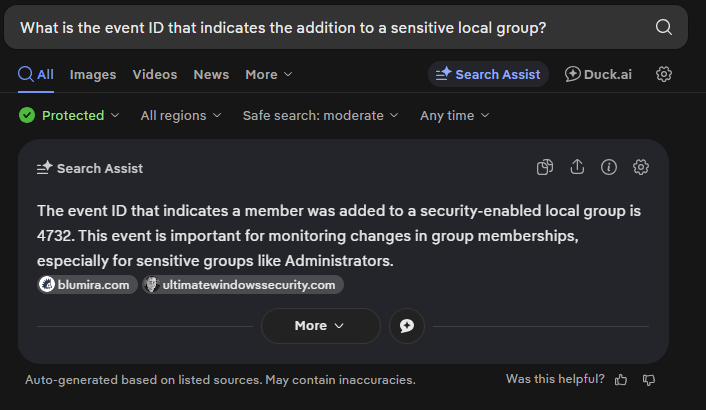Screen dimensions: 706x410
Task: Click inside the search query field
Action: 300,27
